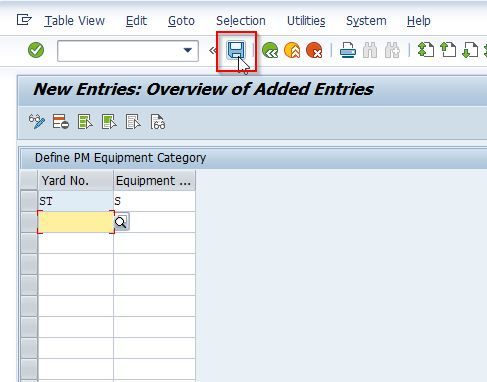Click the highlighted Yard No. input cell
The height and width of the screenshot is (382, 487).
click(76, 222)
